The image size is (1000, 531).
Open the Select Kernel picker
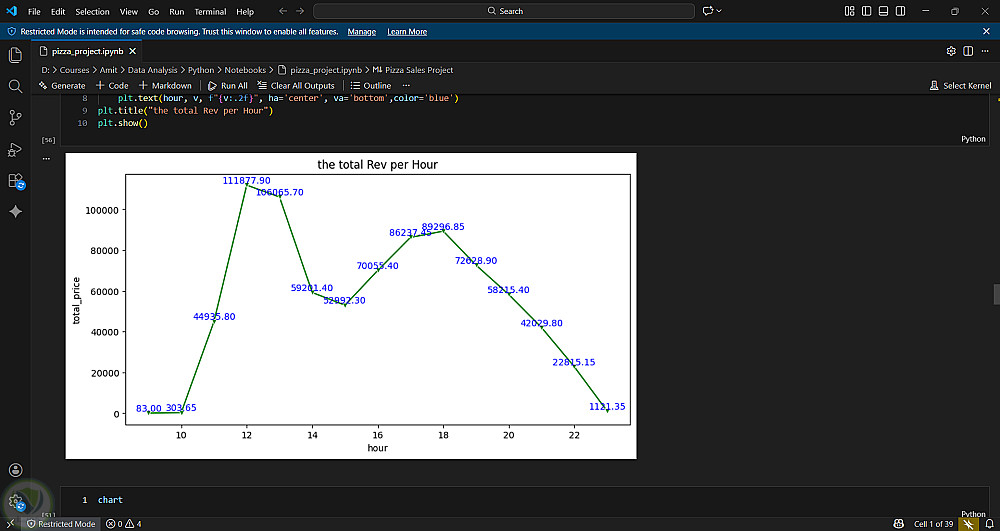[x=960, y=86]
